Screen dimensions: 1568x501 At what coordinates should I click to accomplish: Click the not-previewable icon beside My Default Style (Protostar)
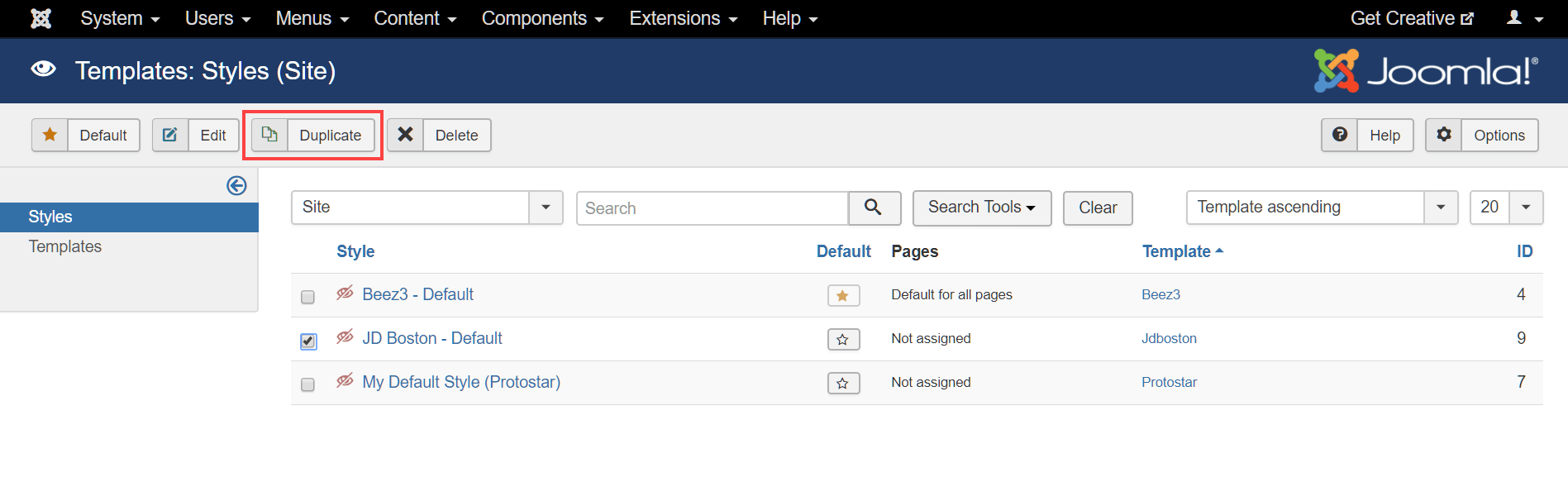[345, 381]
